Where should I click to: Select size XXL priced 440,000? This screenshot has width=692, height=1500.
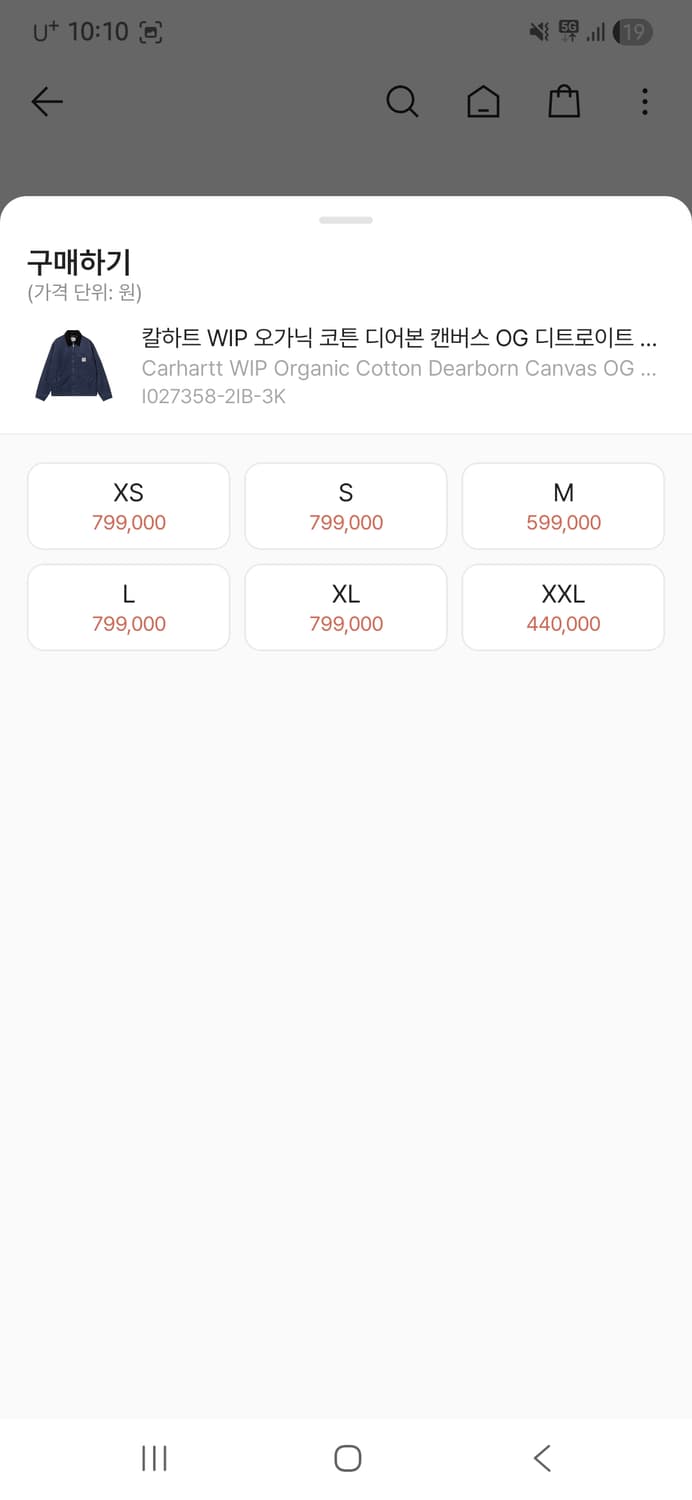click(563, 608)
